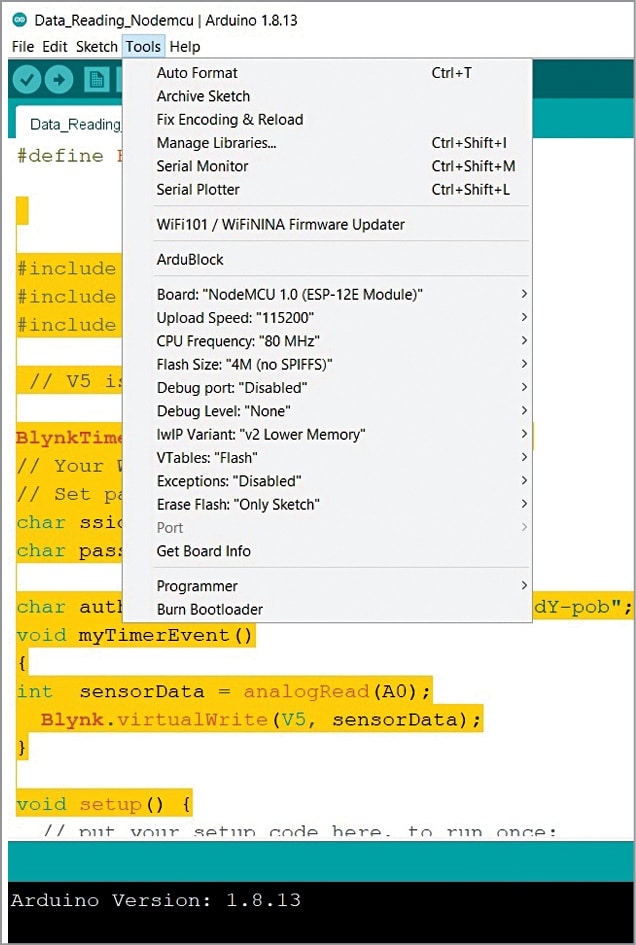Select Manage Libraries menu entry
This screenshot has height=945, width=636.
(x=216, y=143)
